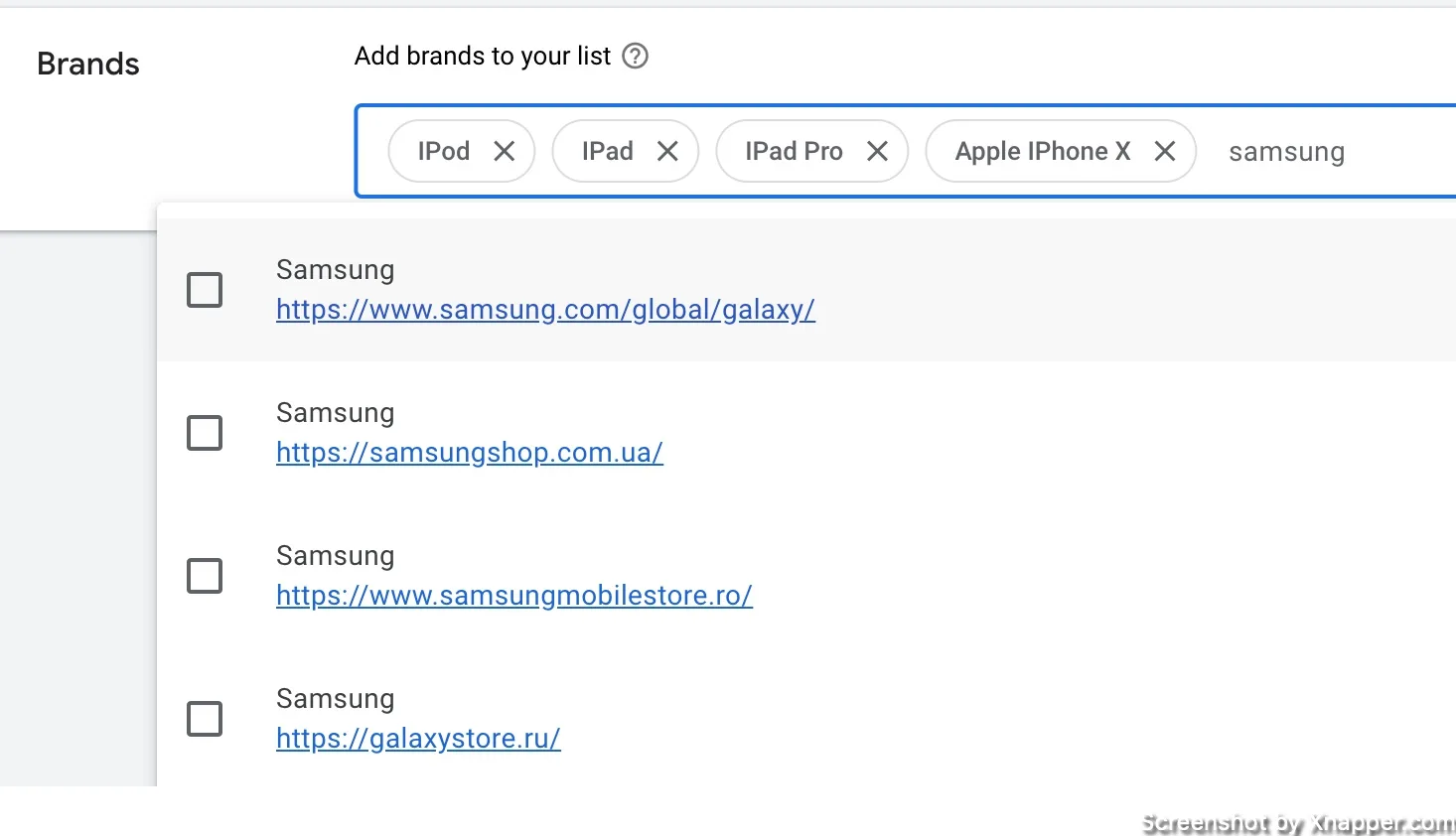
Task: Remove the IPad Pro brand chip
Action: pyautogui.click(x=877, y=151)
